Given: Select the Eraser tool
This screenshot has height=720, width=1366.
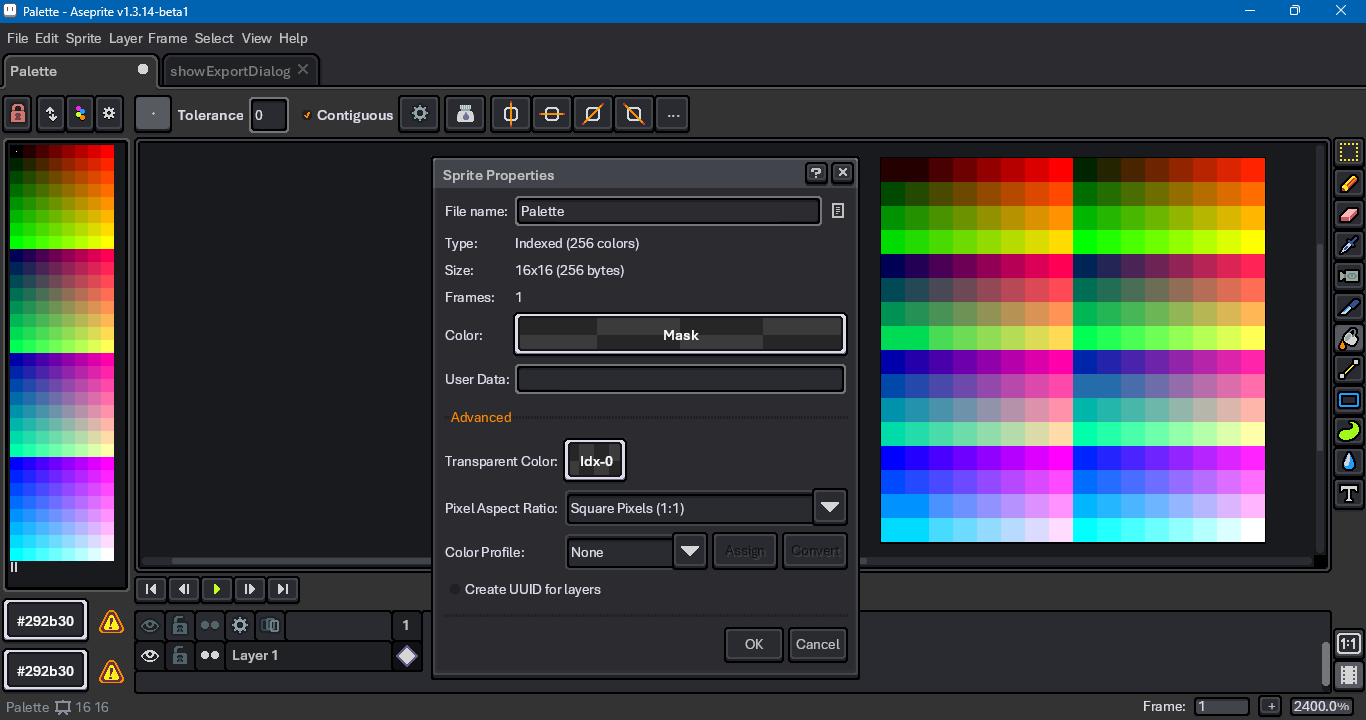Looking at the screenshot, I should pos(1349,215).
